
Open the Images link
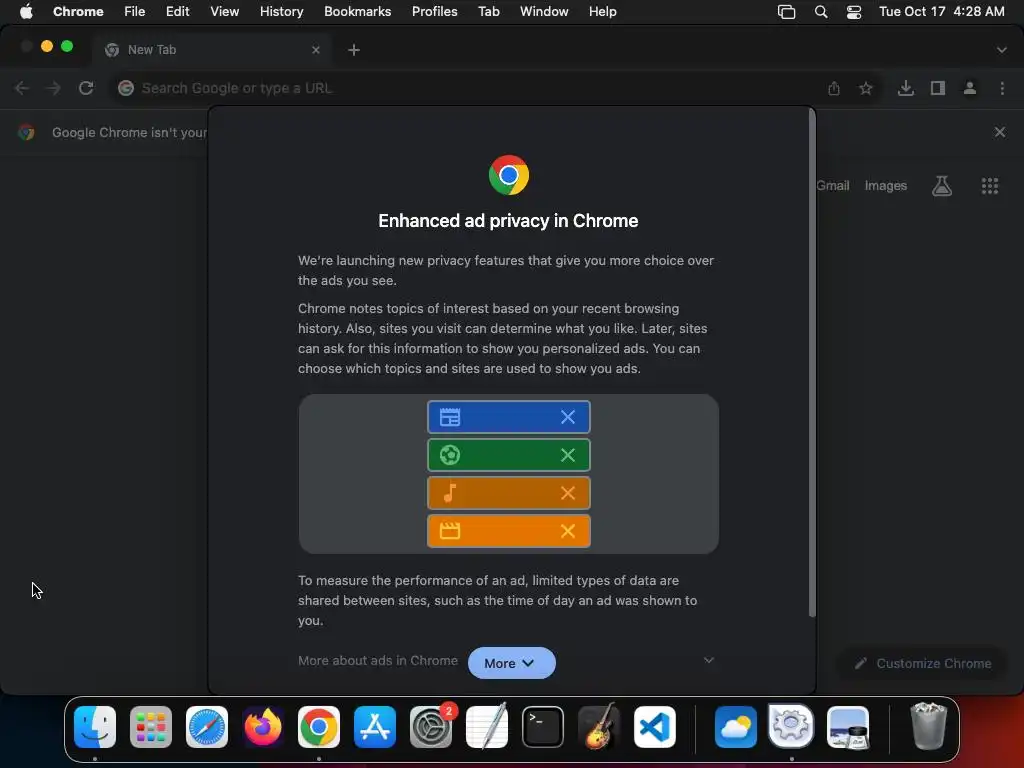click(x=886, y=185)
